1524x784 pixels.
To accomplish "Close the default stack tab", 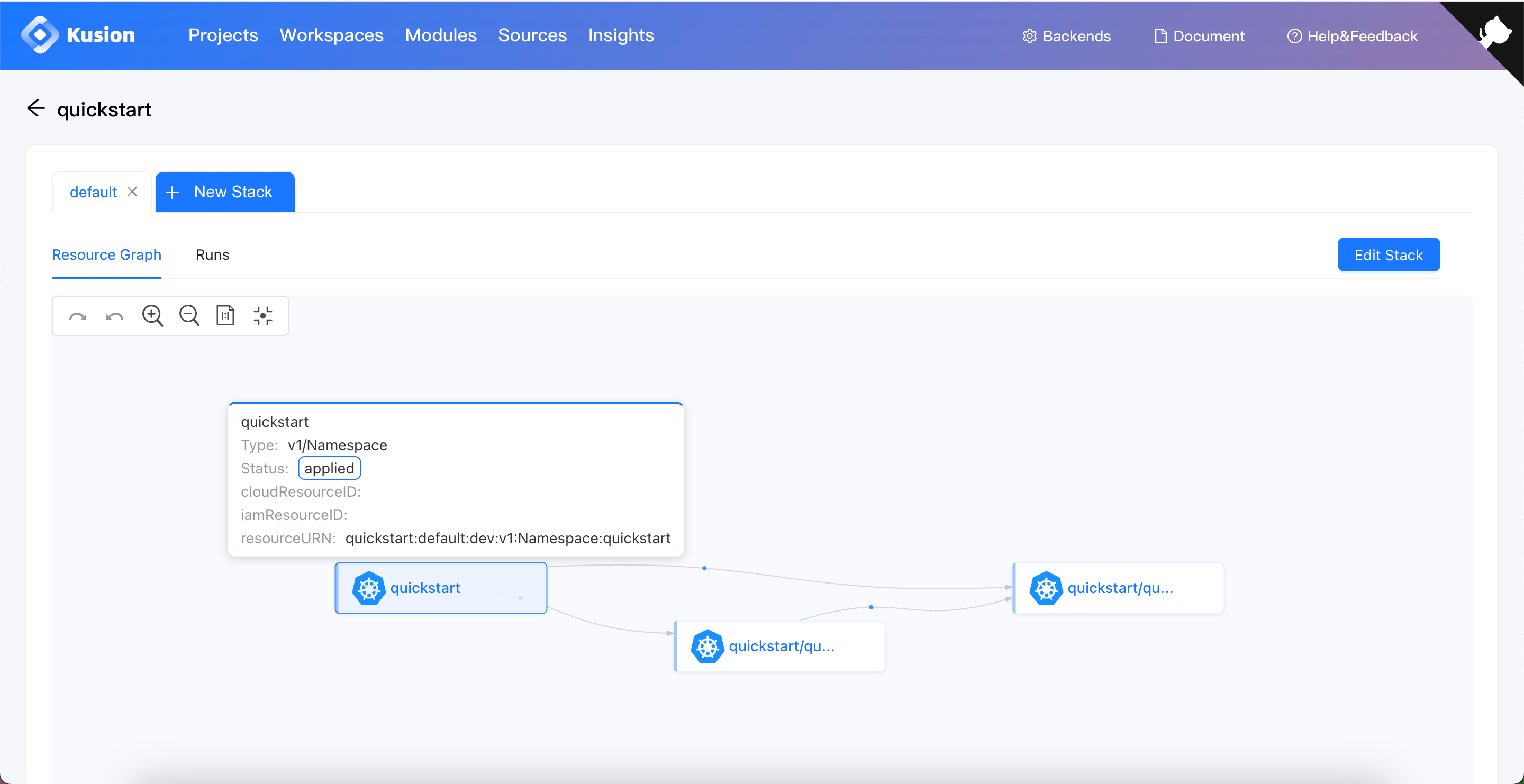I will 133,192.
